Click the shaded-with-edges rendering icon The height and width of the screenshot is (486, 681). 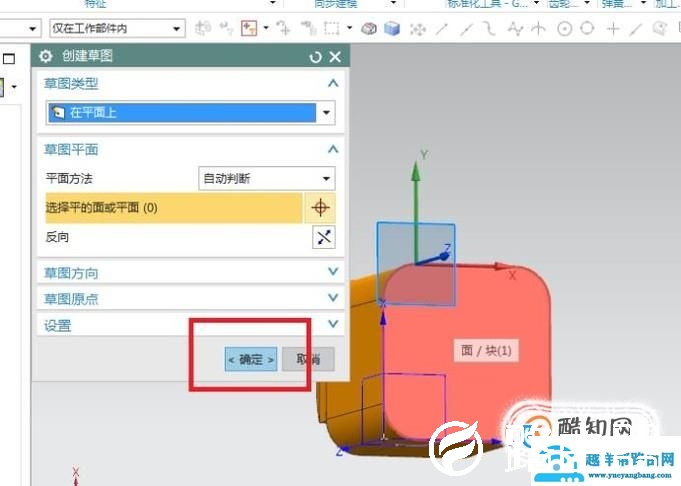369,29
